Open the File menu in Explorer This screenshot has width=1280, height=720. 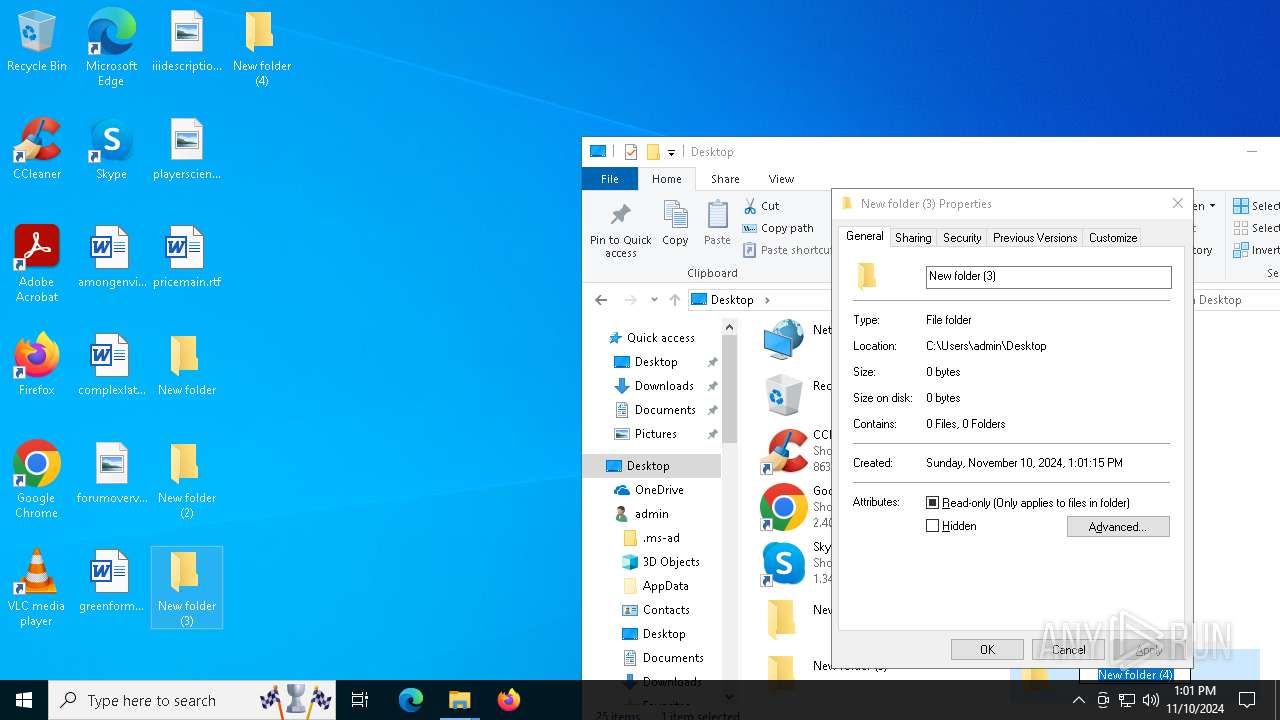609,179
